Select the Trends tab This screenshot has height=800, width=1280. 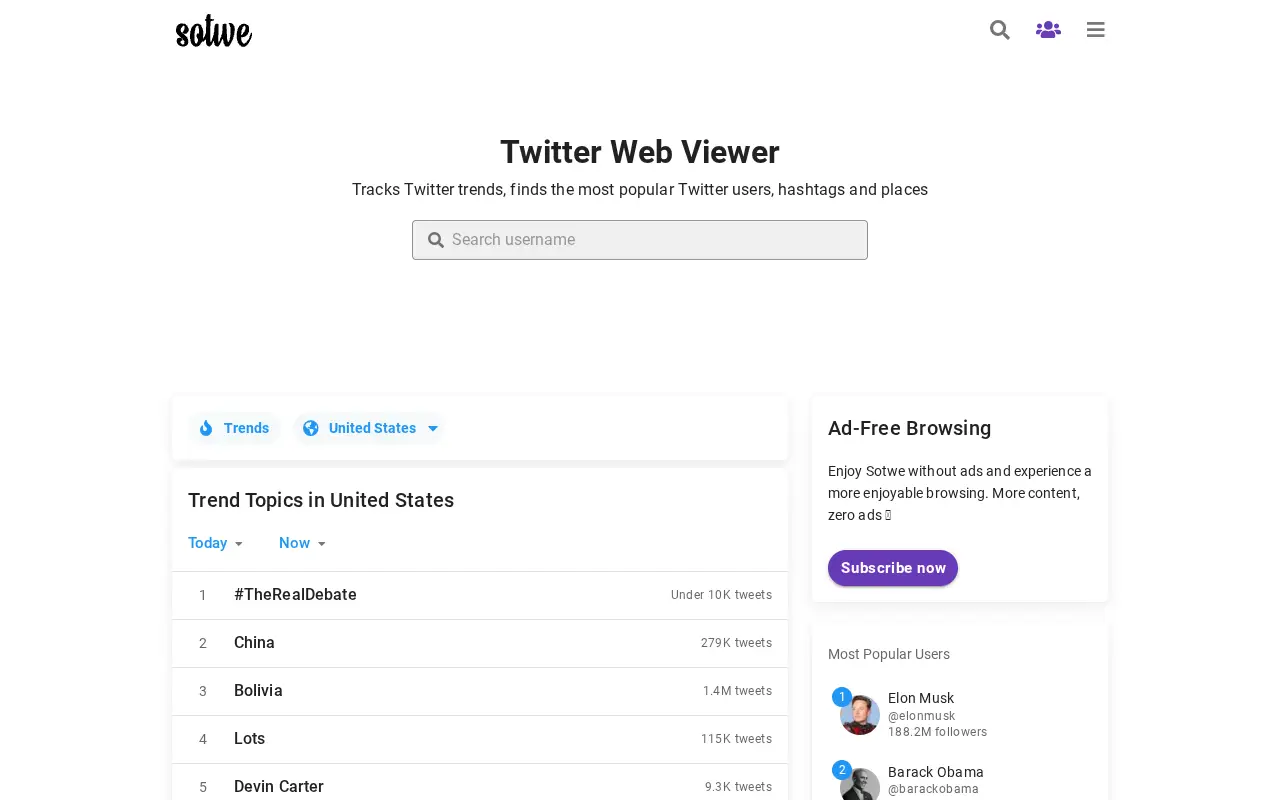234,428
